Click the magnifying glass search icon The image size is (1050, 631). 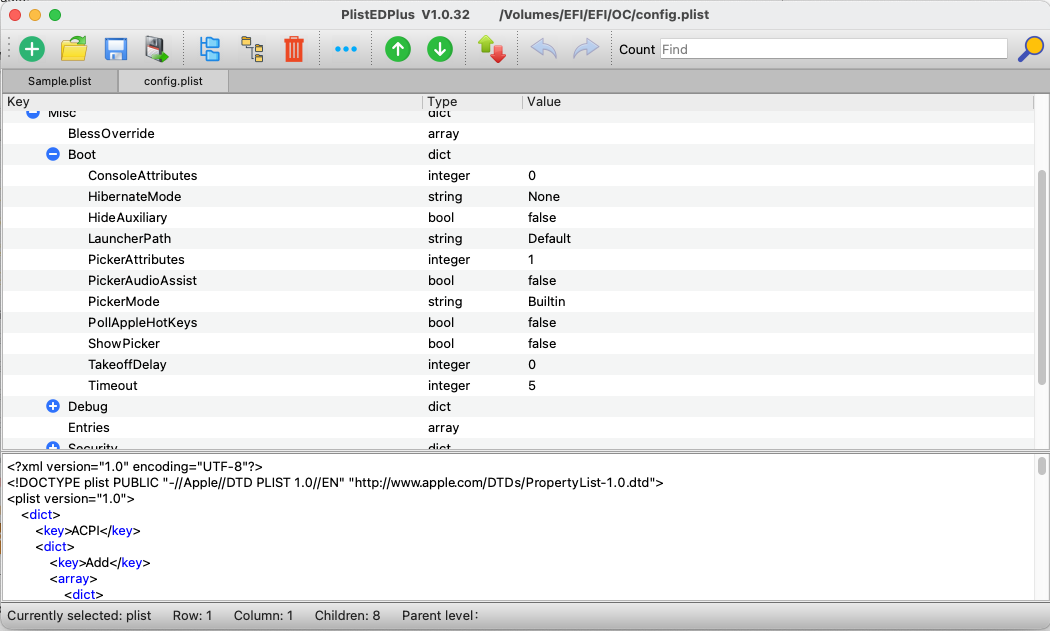click(x=1030, y=49)
